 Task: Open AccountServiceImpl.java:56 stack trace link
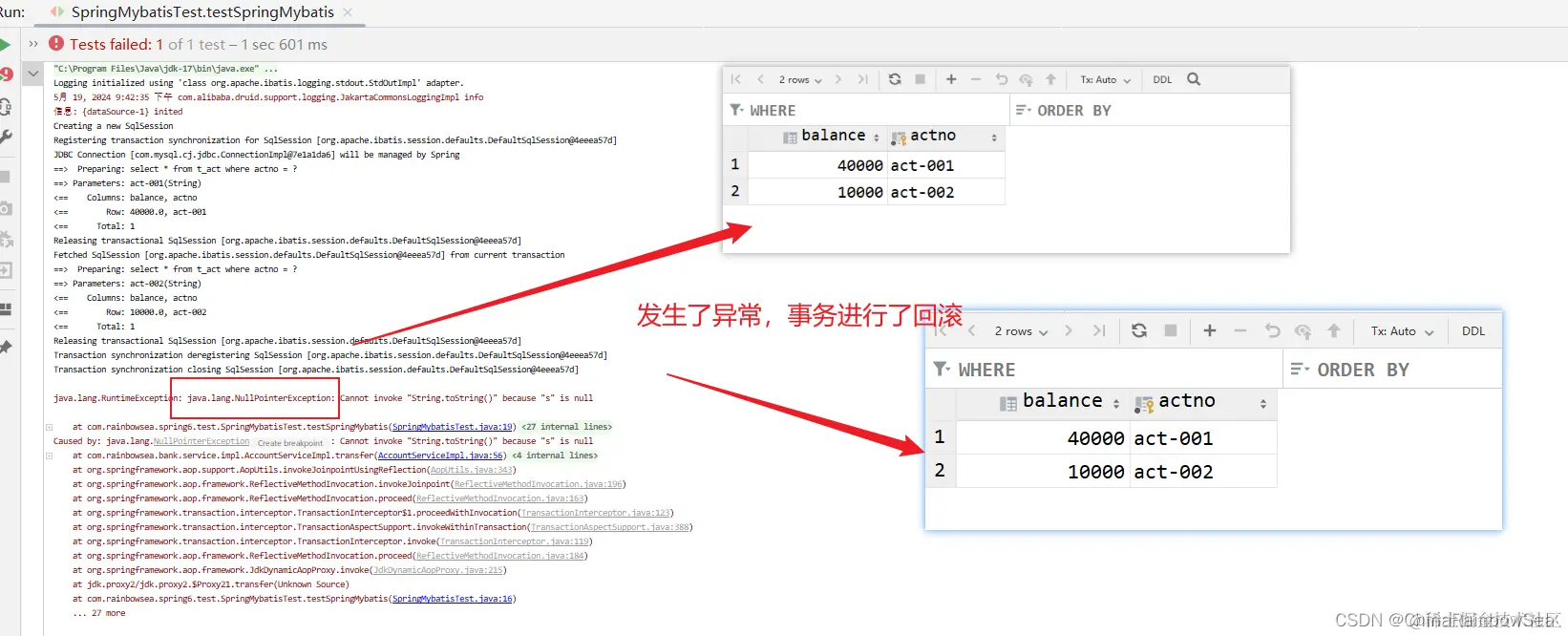point(440,456)
